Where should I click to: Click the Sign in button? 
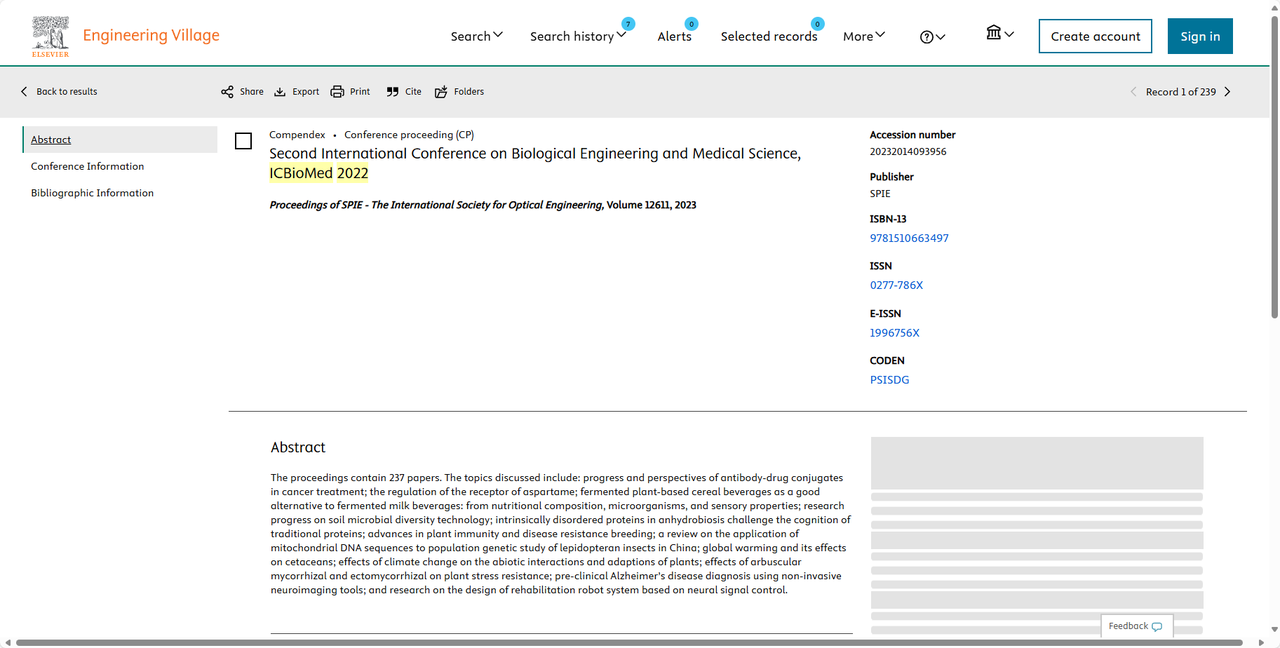point(1200,36)
